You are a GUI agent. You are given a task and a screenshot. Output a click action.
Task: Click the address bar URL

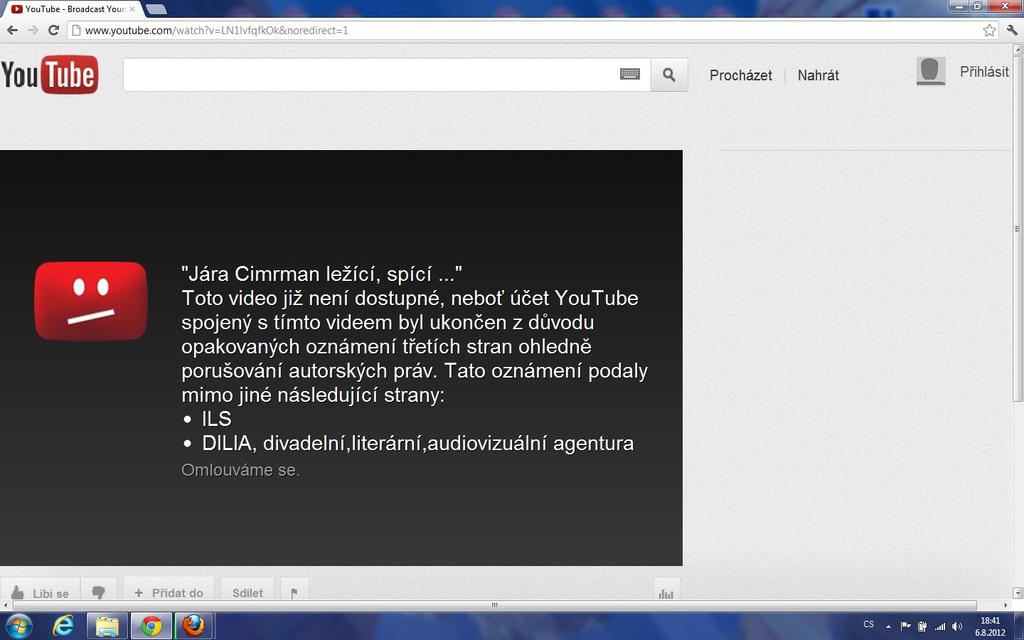point(217,30)
